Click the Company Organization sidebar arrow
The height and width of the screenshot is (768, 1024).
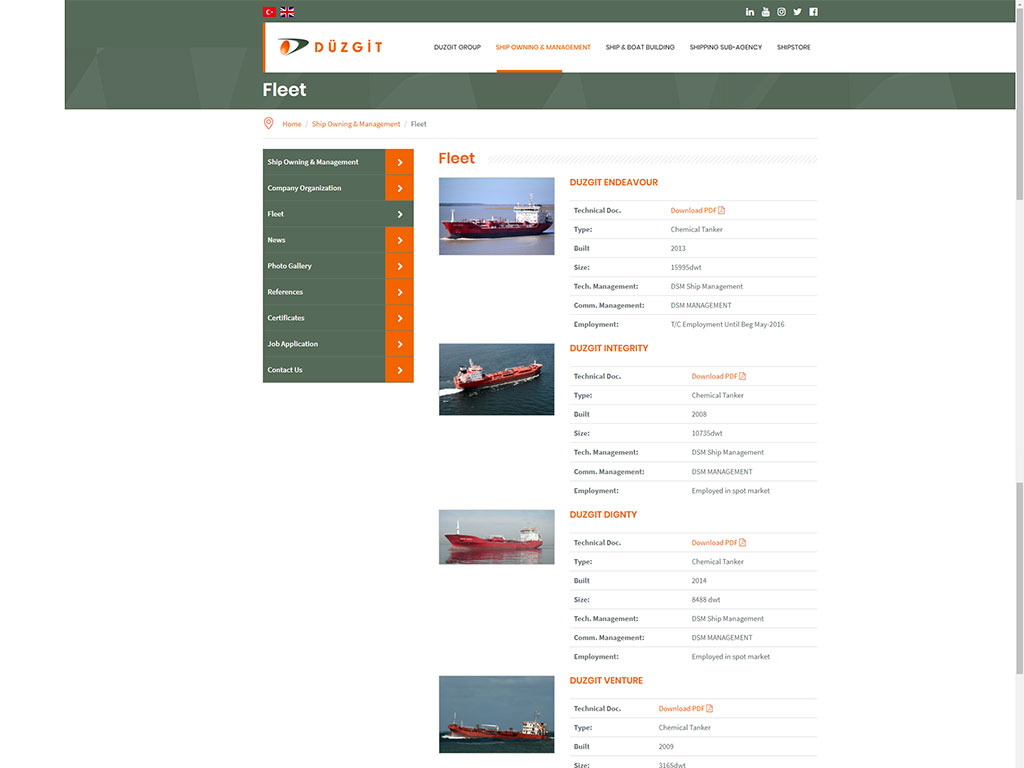click(400, 188)
